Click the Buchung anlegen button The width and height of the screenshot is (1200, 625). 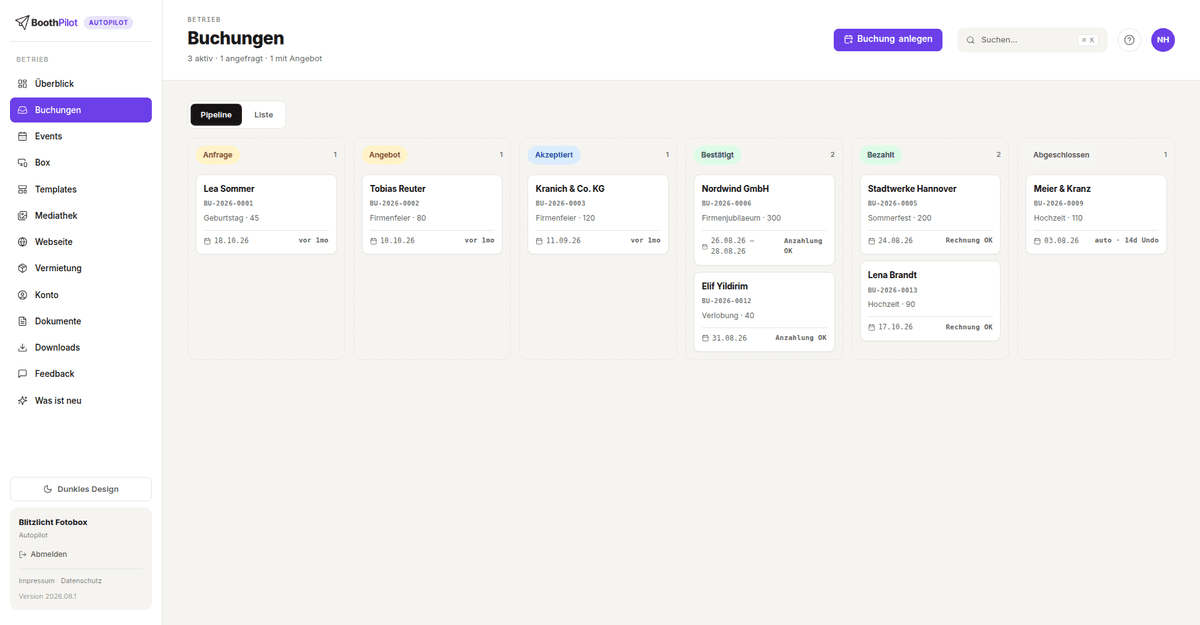pos(888,40)
